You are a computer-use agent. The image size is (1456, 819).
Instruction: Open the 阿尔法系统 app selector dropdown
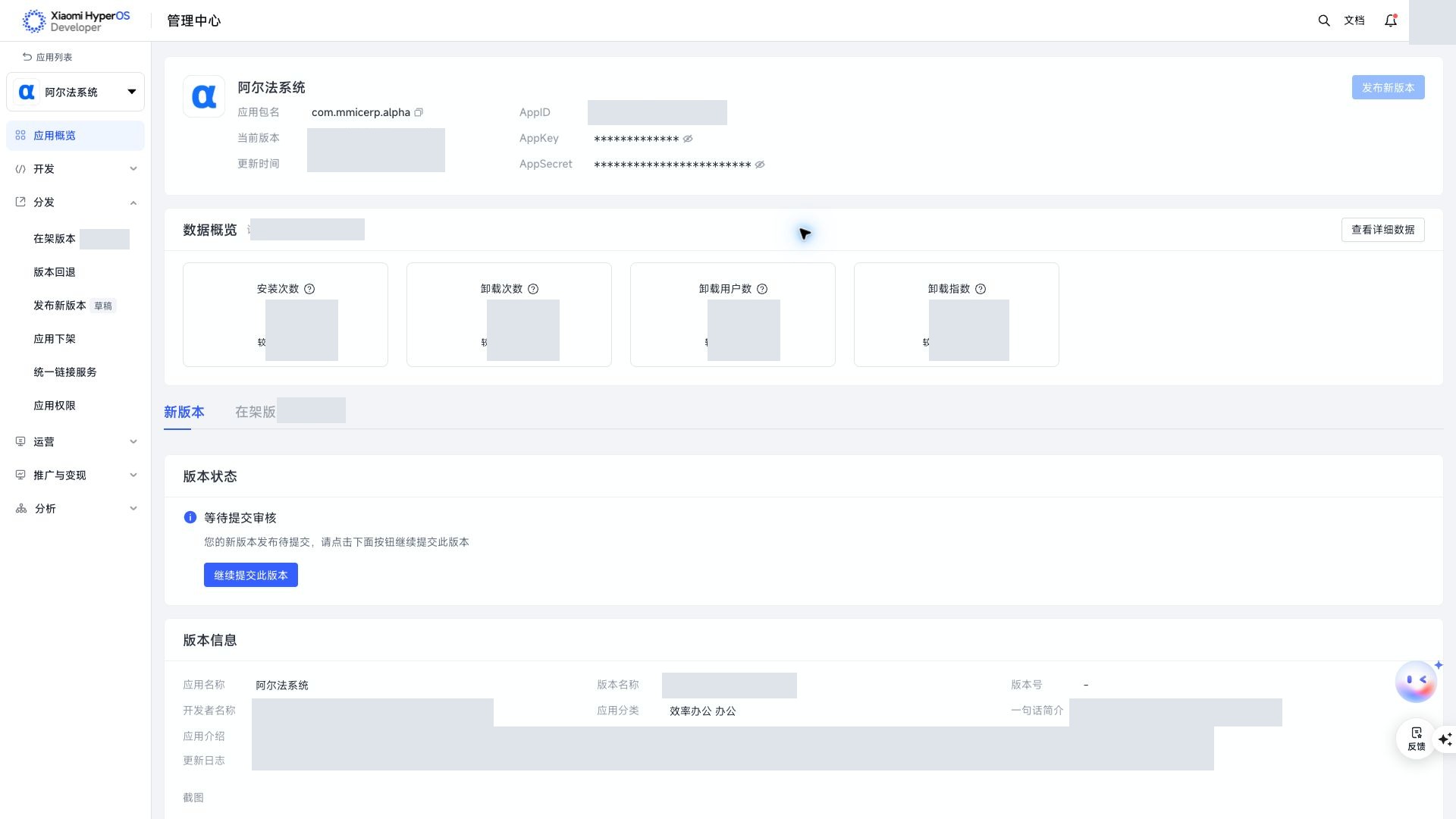click(x=75, y=92)
